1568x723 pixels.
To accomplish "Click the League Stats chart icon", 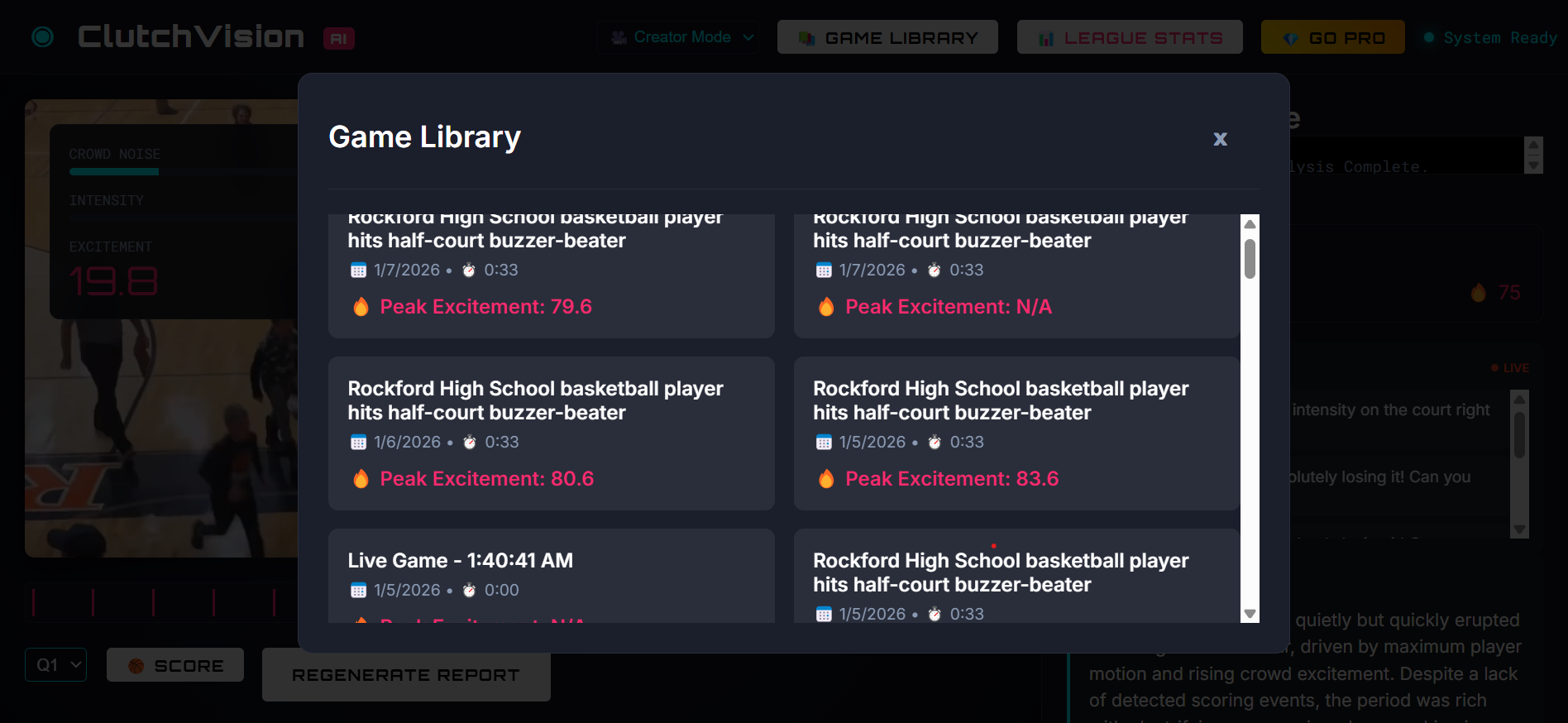I will tap(1046, 38).
